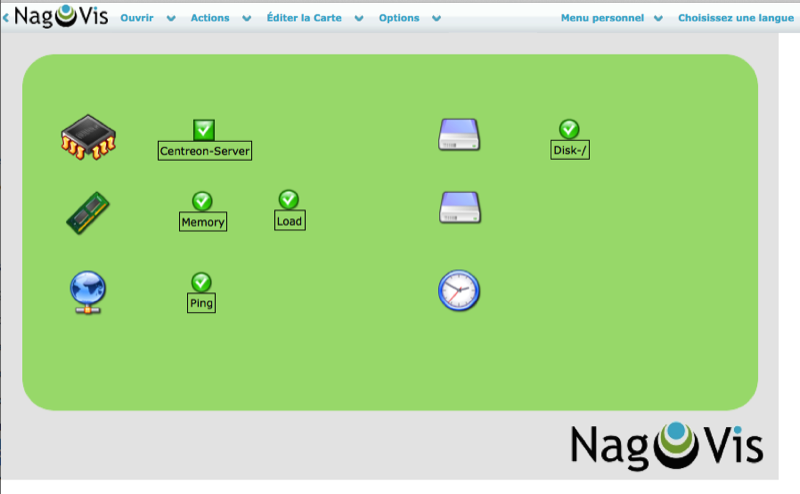Click the lower hard drive icon
800x494 pixels.
coord(460,208)
